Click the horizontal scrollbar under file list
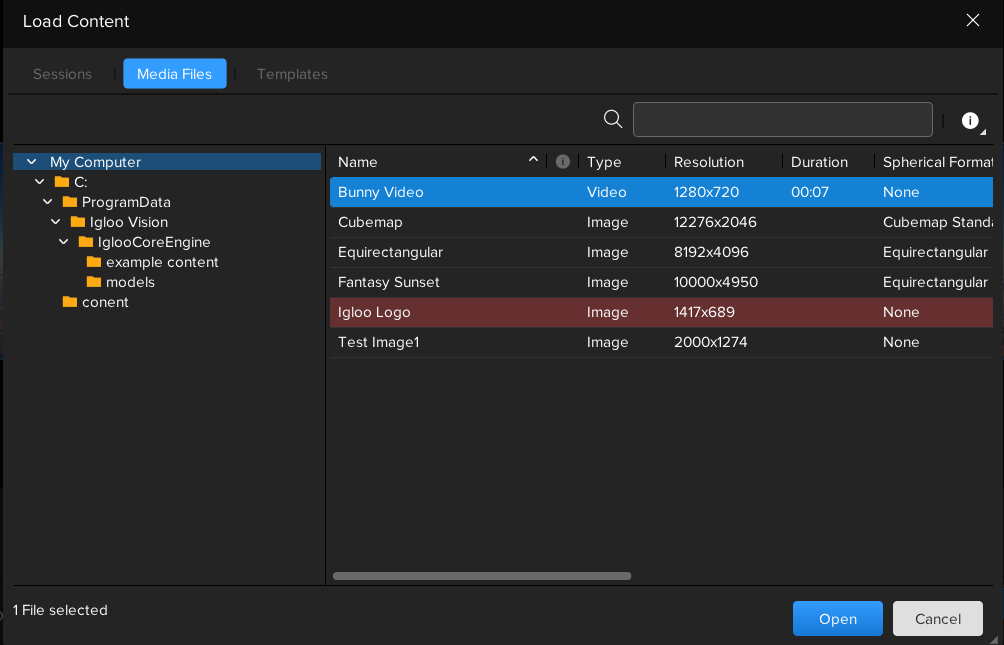 [482, 576]
